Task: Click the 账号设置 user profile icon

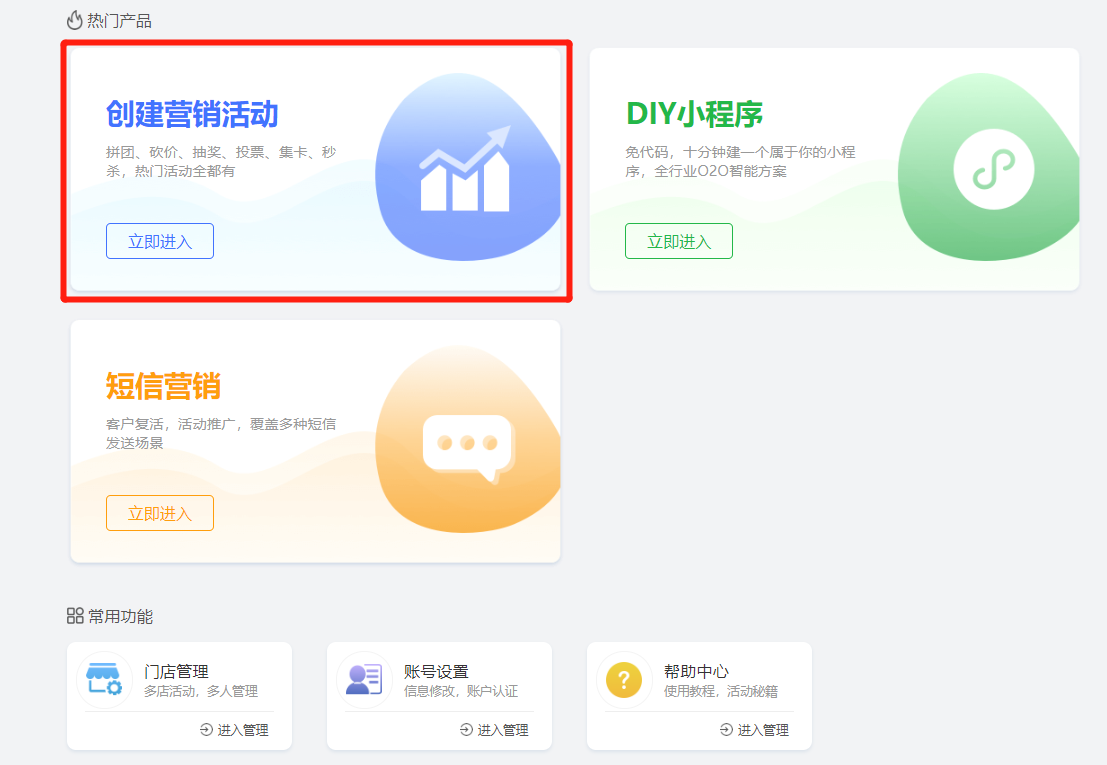Action: 364,680
